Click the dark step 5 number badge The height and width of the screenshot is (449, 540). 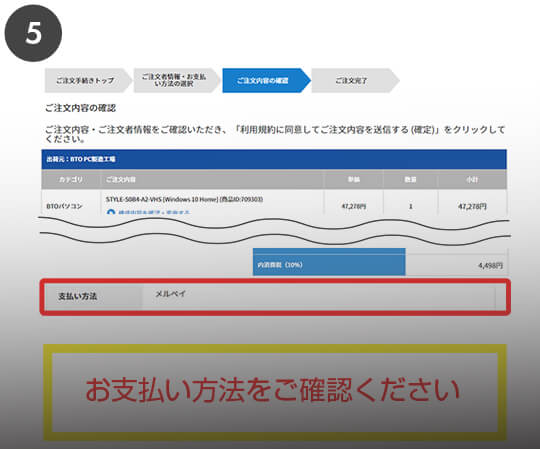pyautogui.click(x=33, y=33)
